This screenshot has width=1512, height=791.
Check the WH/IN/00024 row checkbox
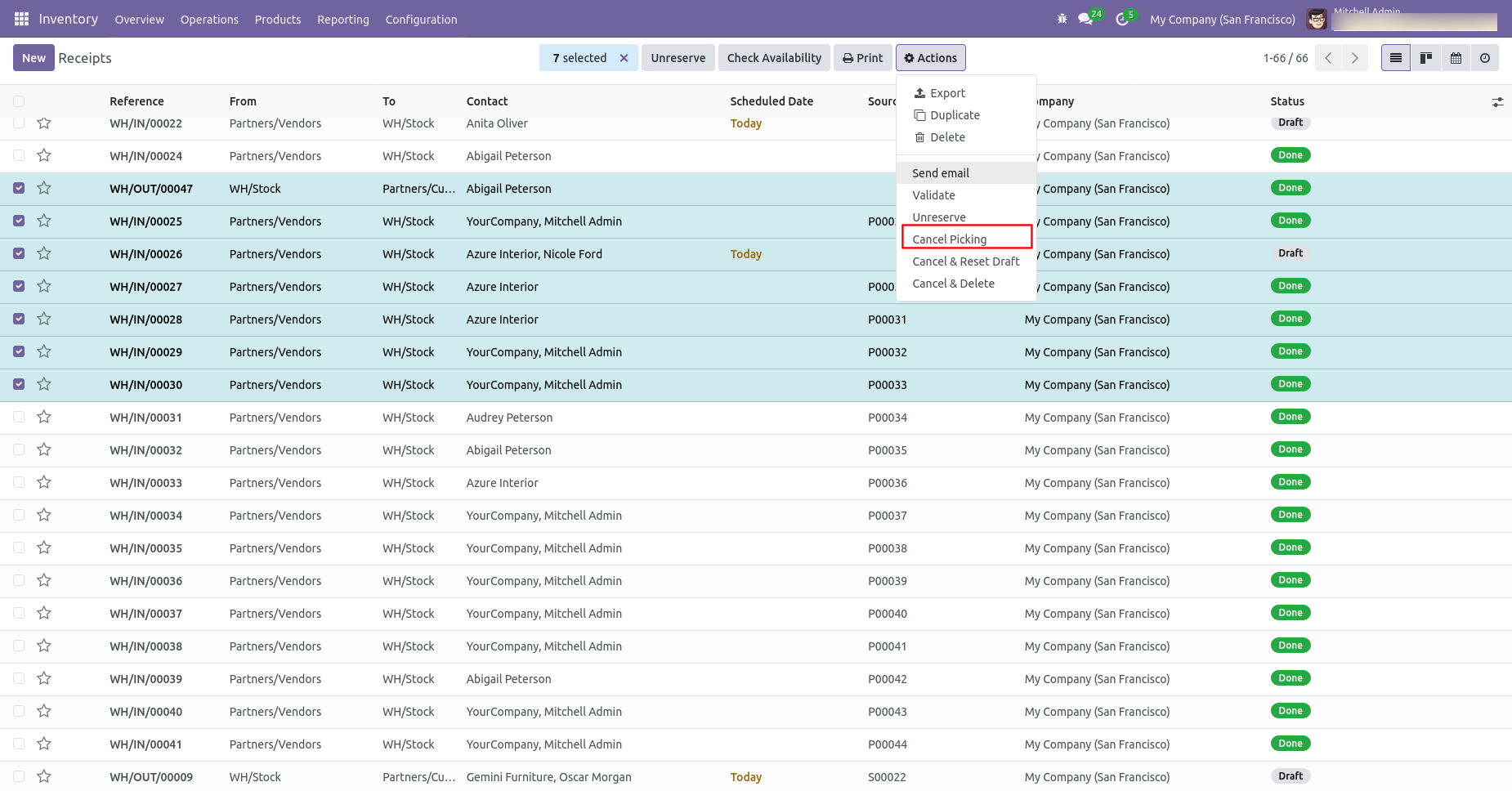point(19,155)
